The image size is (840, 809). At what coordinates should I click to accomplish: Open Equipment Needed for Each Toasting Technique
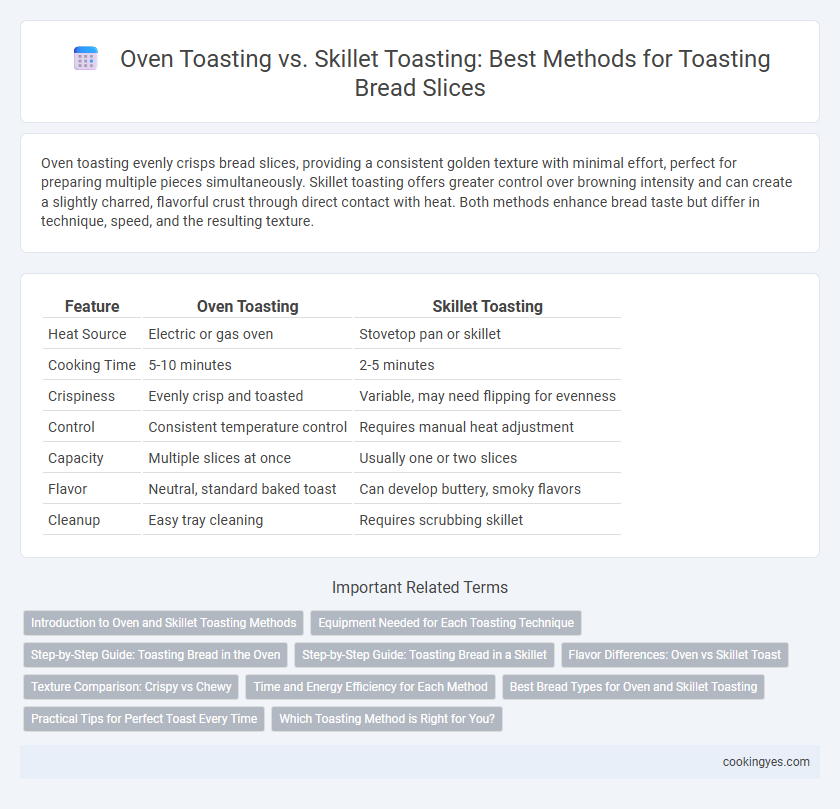[x=446, y=623]
